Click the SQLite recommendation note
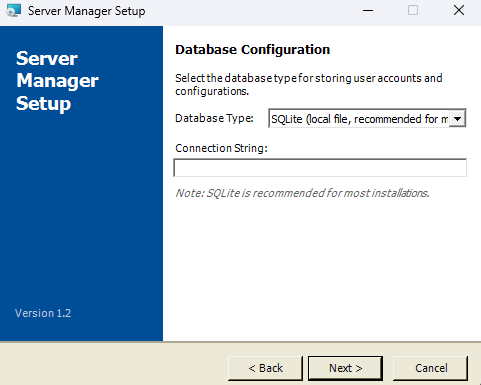481x385 pixels. point(302,193)
